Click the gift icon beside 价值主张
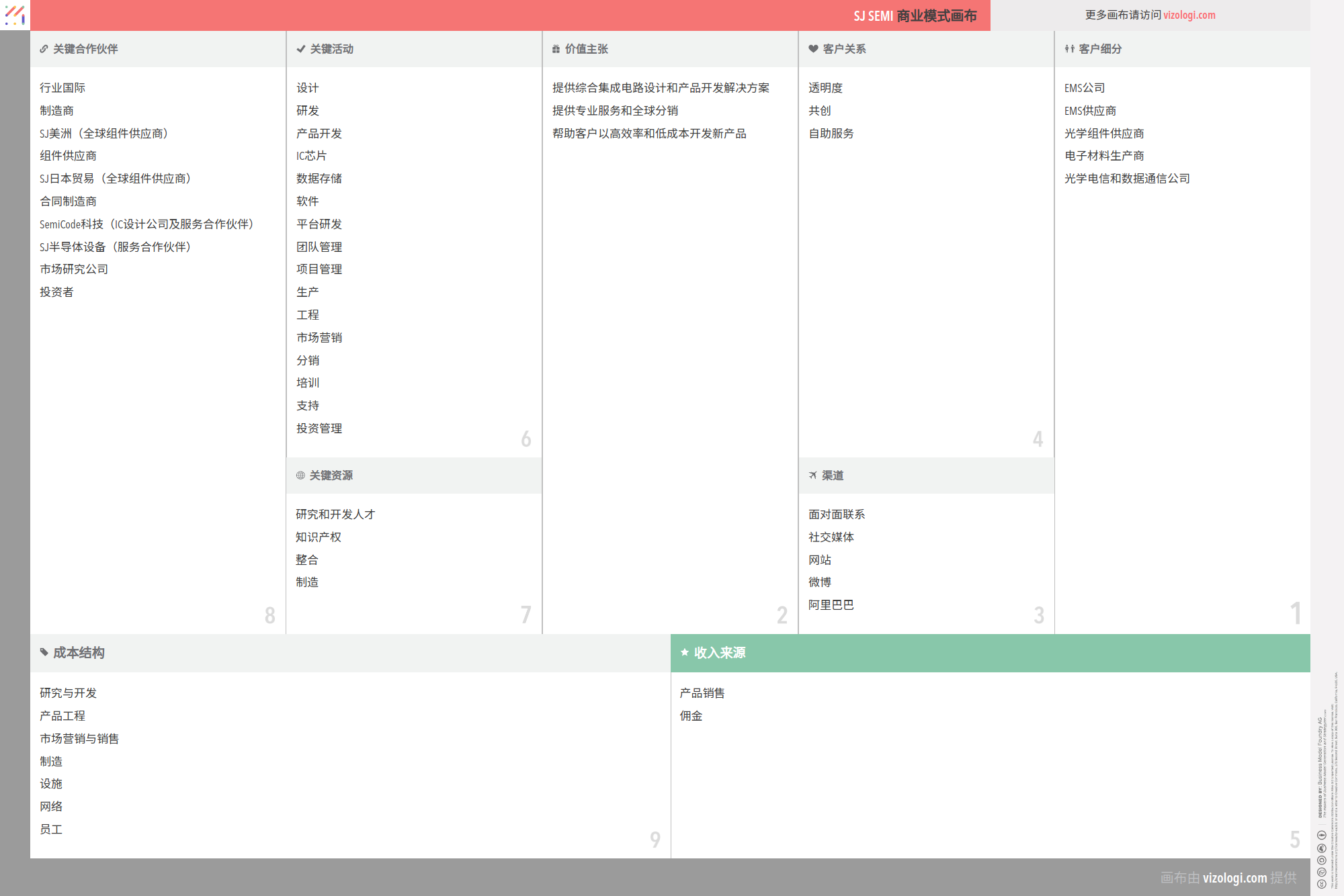Screen dimensions: 1344x896 556,49
